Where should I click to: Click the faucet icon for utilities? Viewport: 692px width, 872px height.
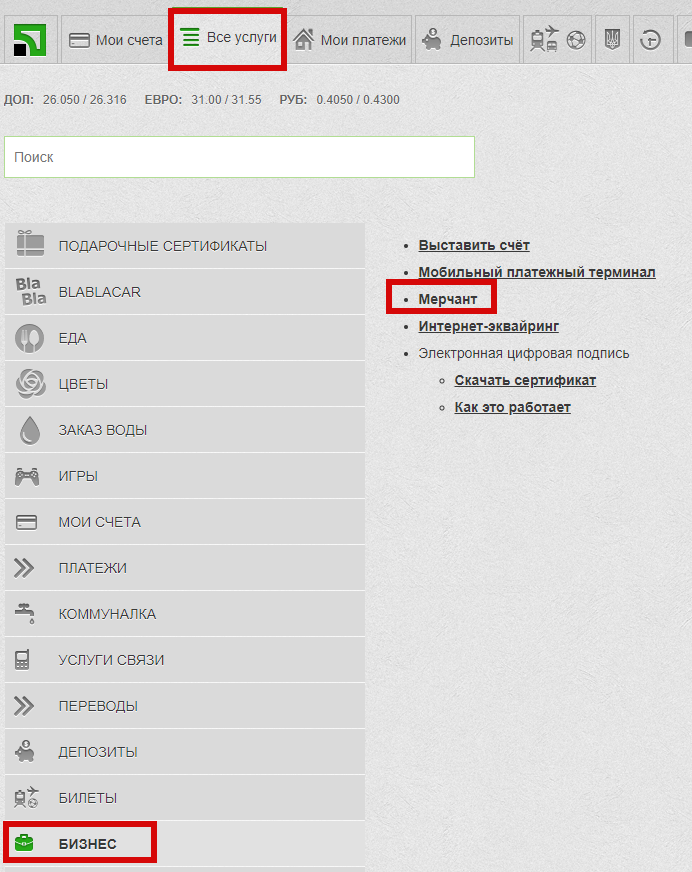point(26,613)
